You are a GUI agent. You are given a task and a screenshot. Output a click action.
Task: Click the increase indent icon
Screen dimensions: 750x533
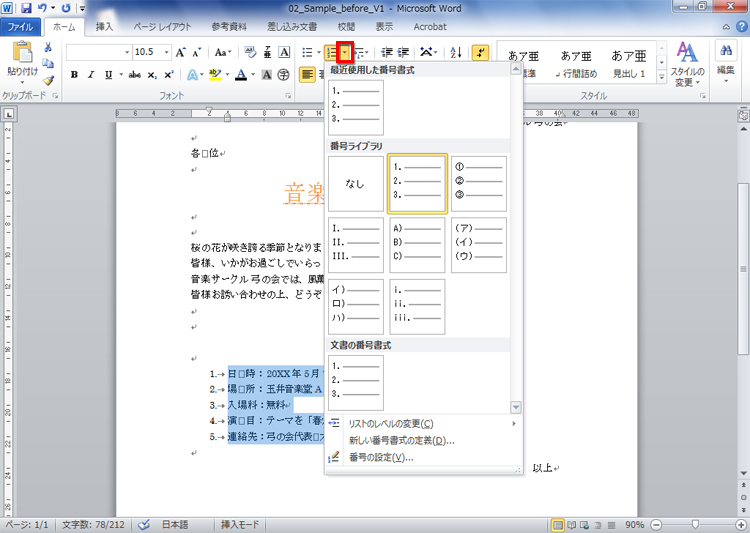pyautogui.click(x=403, y=52)
